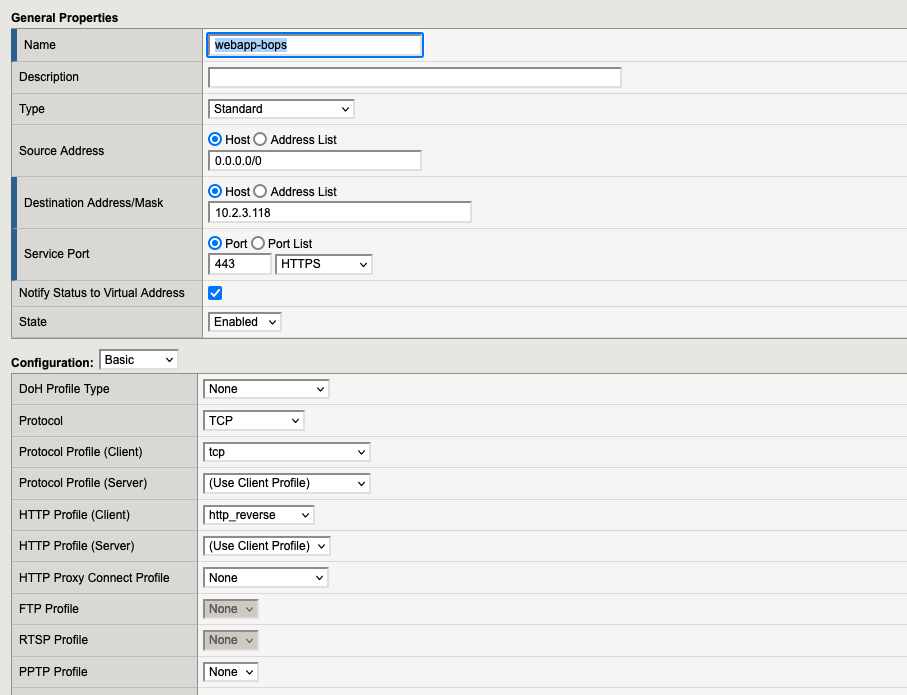Viewport: 907px width, 695px height.
Task: Click the Source Address 0.0.0.0/0 field
Action: click(314, 161)
